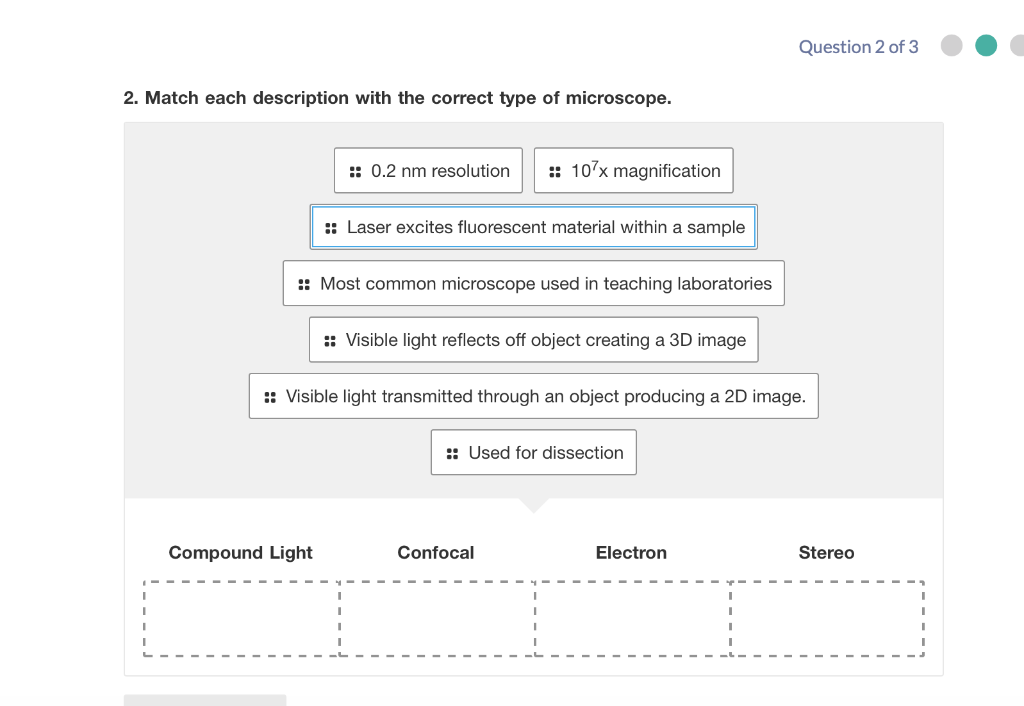
Task: Click the 'Question 2 of 3' label
Action: click(x=858, y=46)
